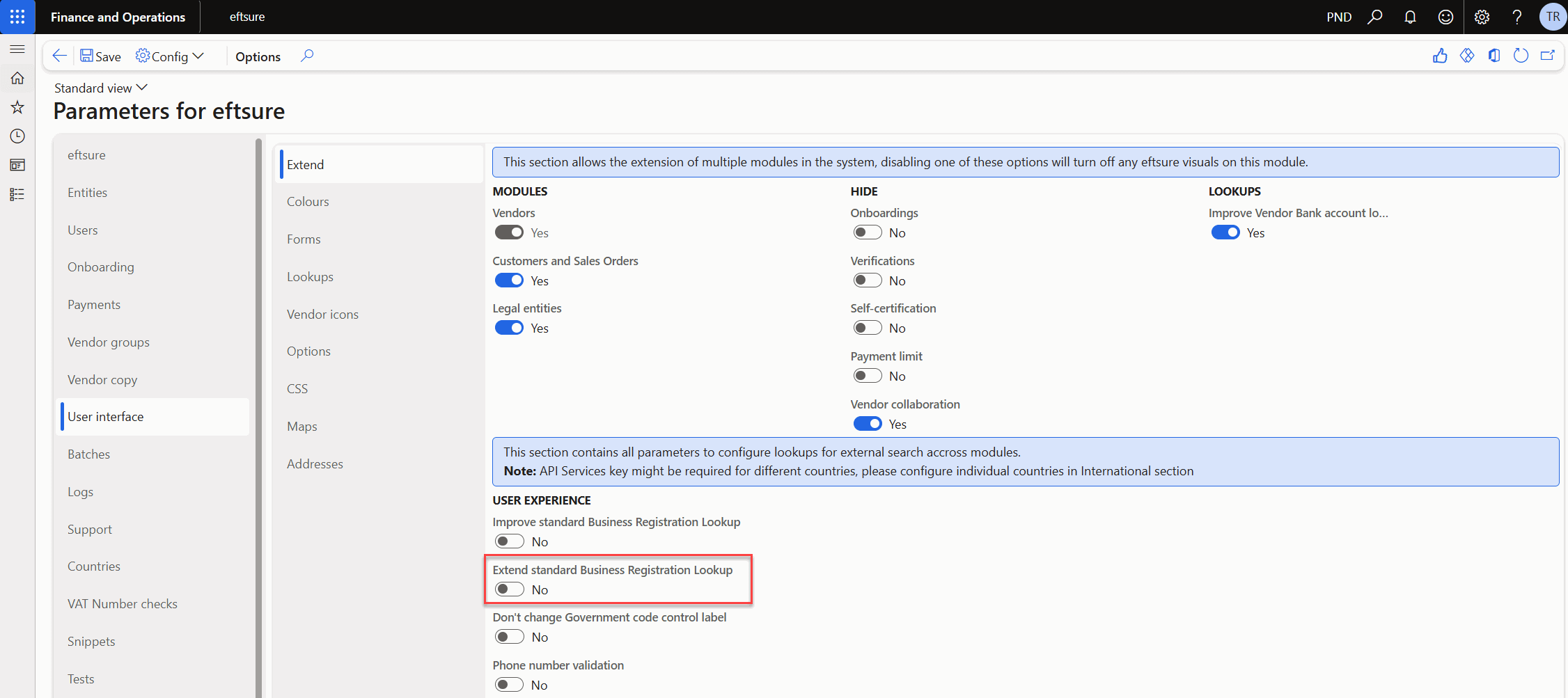Open the Config dropdown
Image resolution: width=1568 pixels, height=698 pixels.
pyautogui.click(x=170, y=56)
